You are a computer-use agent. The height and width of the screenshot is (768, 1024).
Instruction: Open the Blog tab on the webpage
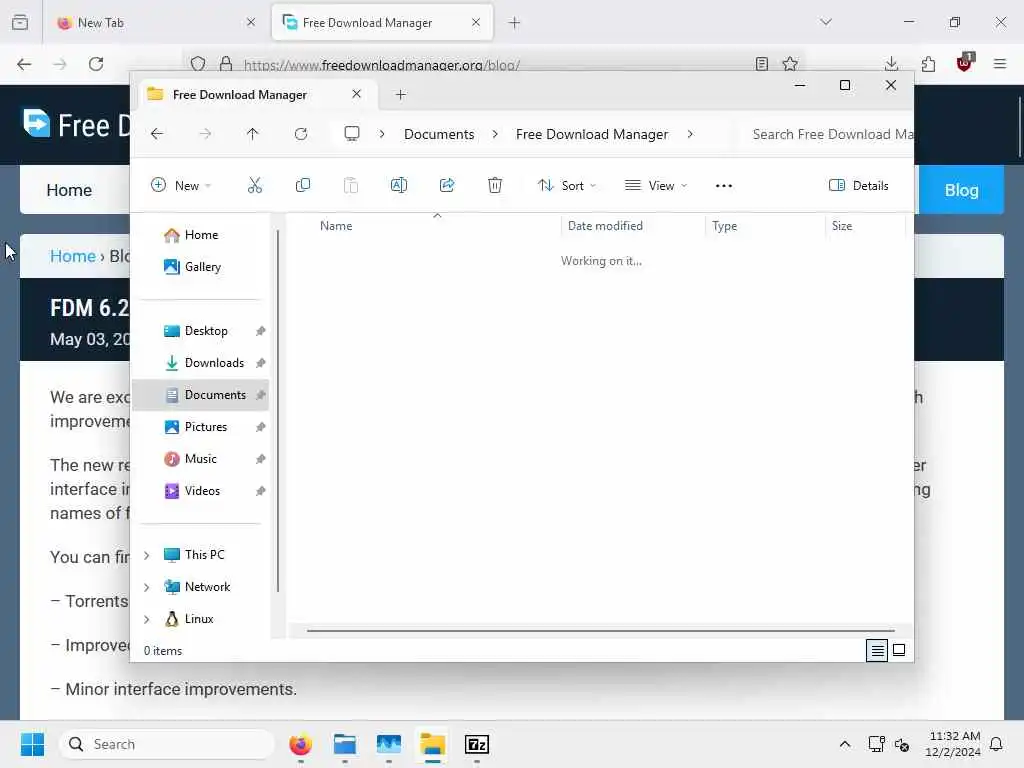[961, 190]
